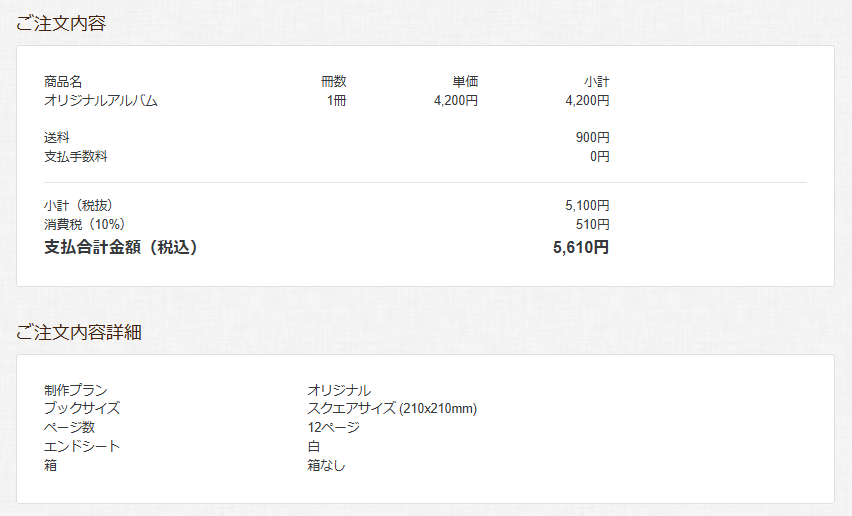Image resolution: width=852 pixels, height=516 pixels.
Task: Click the 消費税（10%）label
Action: (x=85, y=224)
